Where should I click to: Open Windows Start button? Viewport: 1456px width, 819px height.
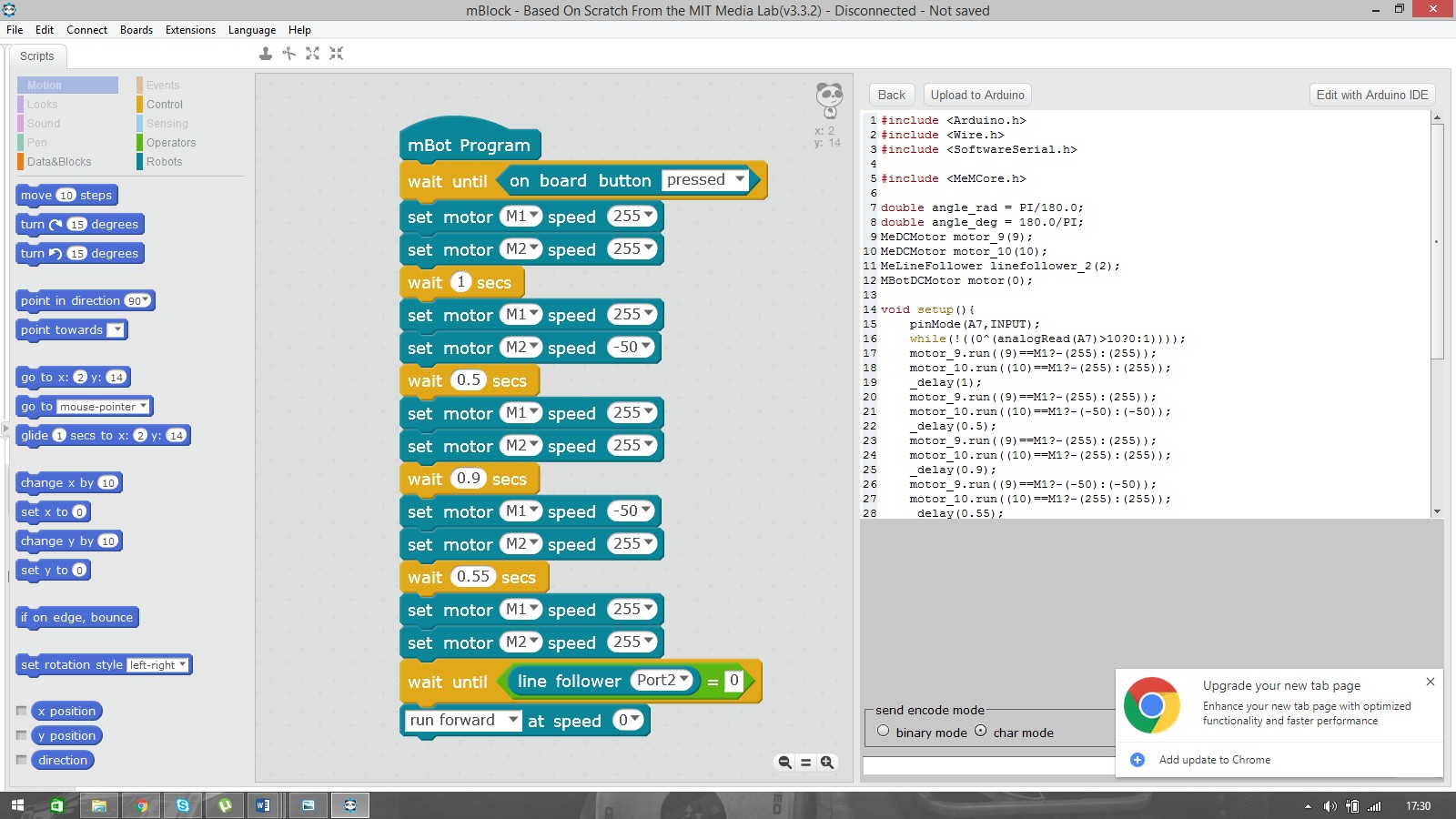(x=17, y=805)
